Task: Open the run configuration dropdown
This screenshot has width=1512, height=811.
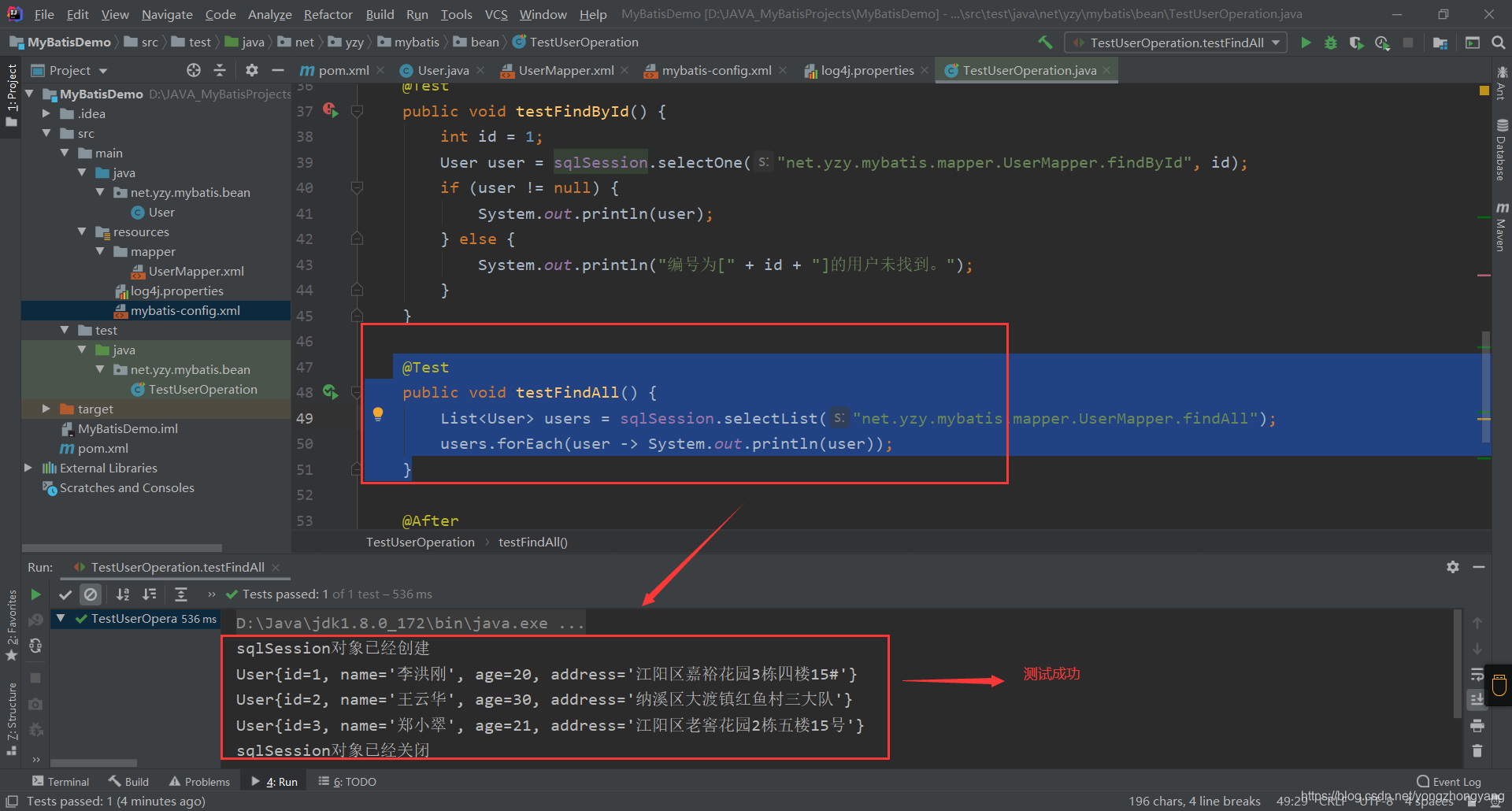Action: (x=1176, y=43)
